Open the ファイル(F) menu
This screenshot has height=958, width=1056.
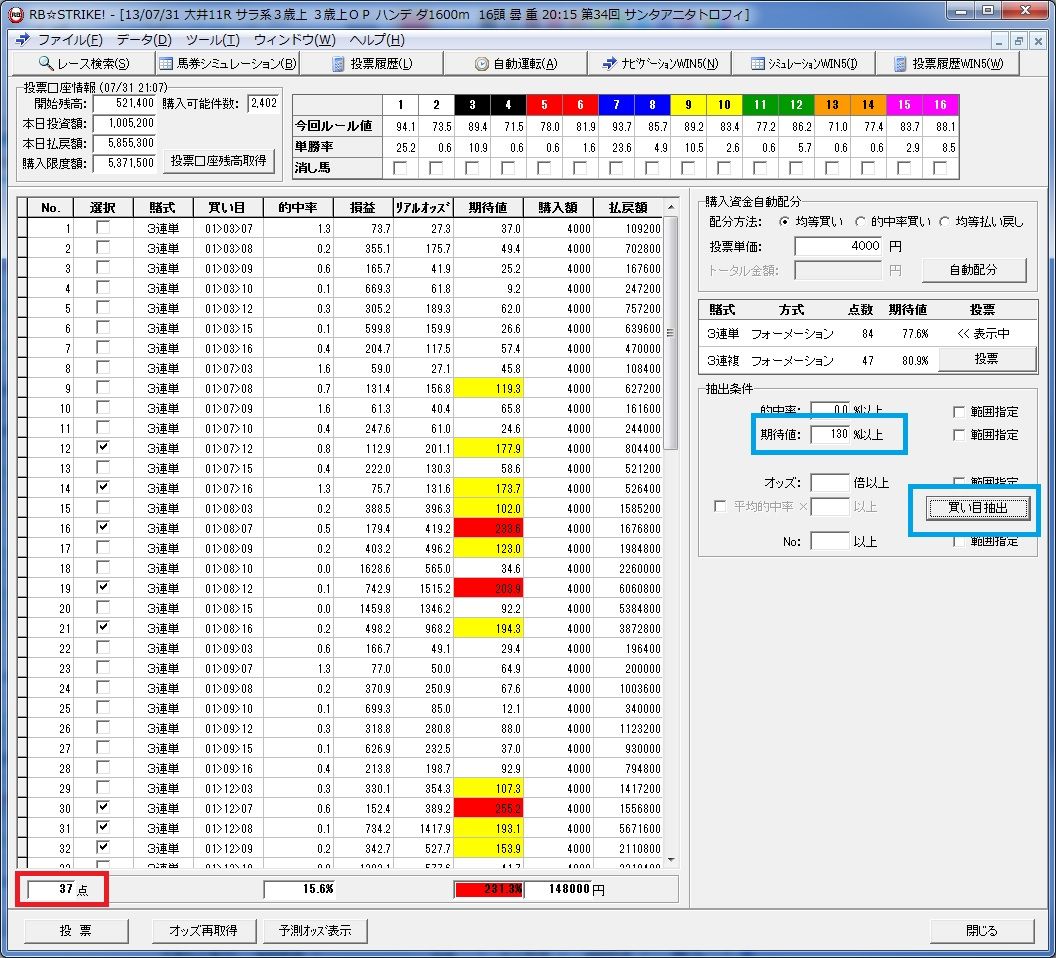click(x=70, y=40)
